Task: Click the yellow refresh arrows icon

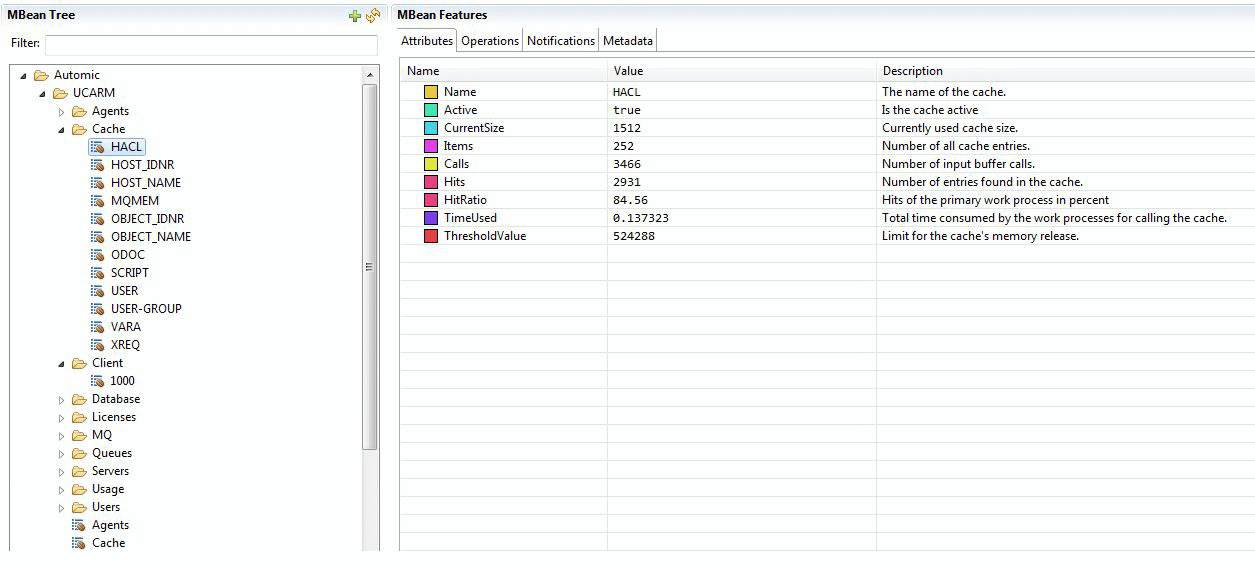Action: click(x=373, y=15)
